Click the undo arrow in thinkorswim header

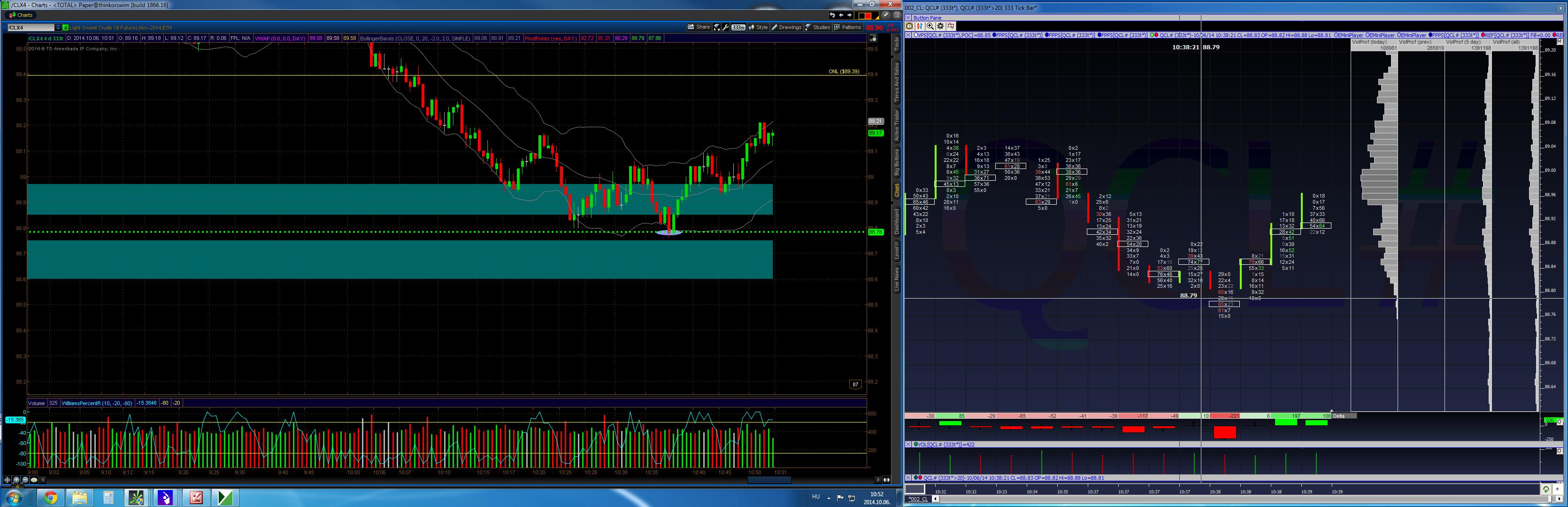click(x=832, y=15)
